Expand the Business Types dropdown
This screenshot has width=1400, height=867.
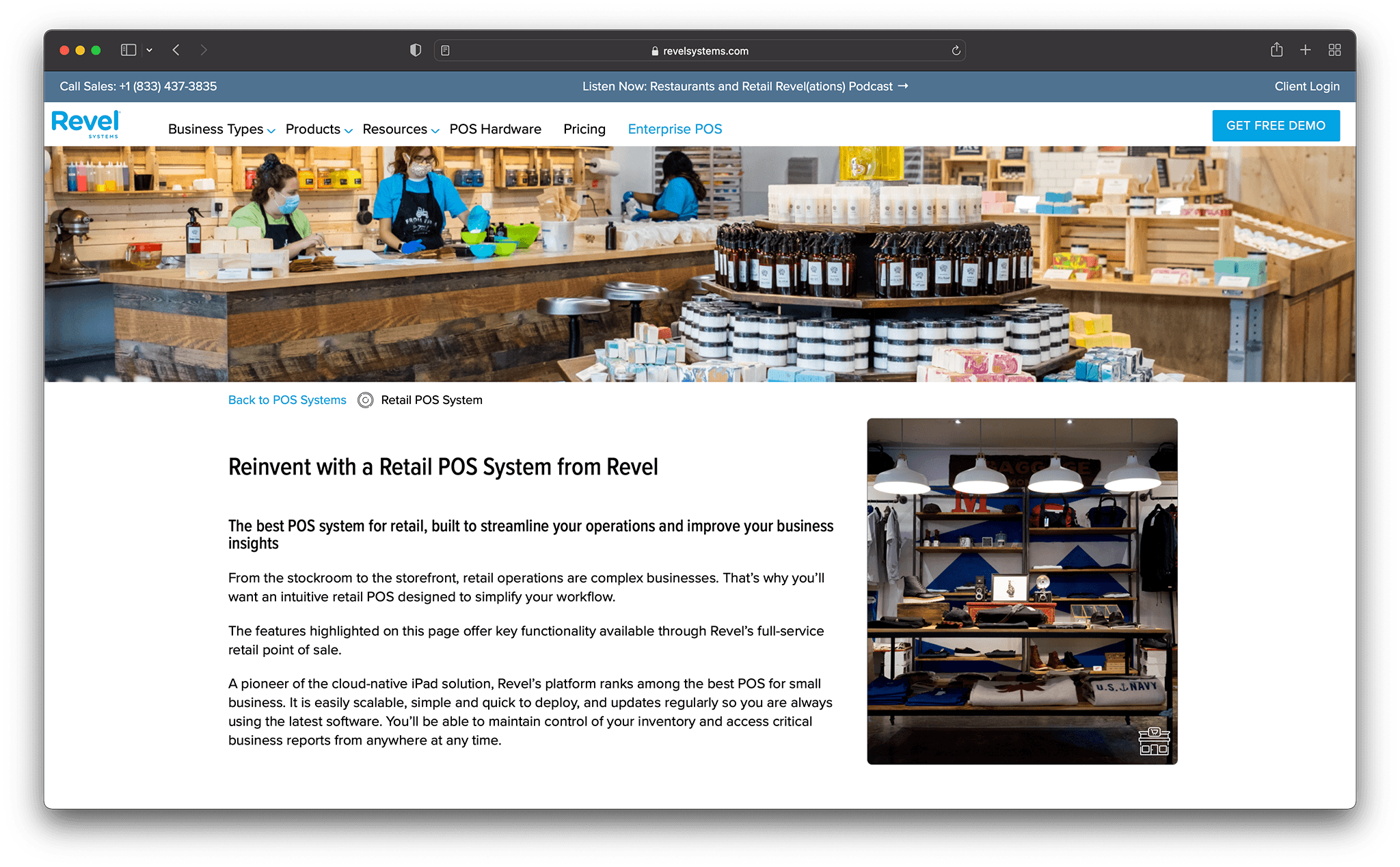[216, 129]
